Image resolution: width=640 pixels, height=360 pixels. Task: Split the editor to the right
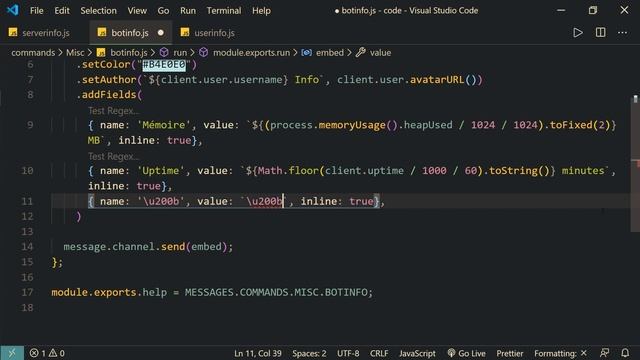[600, 33]
